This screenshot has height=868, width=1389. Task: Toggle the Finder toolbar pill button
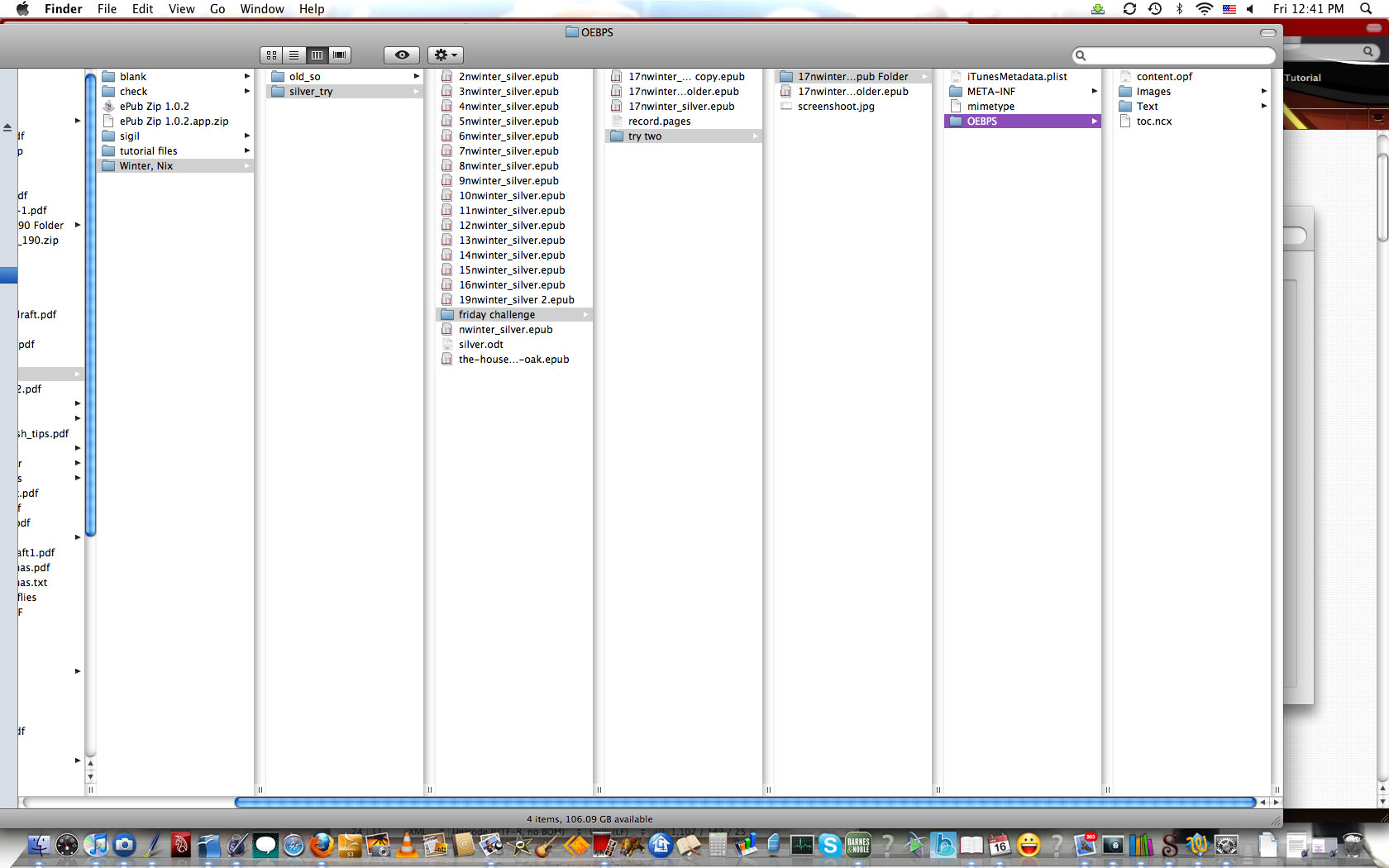[1267, 32]
